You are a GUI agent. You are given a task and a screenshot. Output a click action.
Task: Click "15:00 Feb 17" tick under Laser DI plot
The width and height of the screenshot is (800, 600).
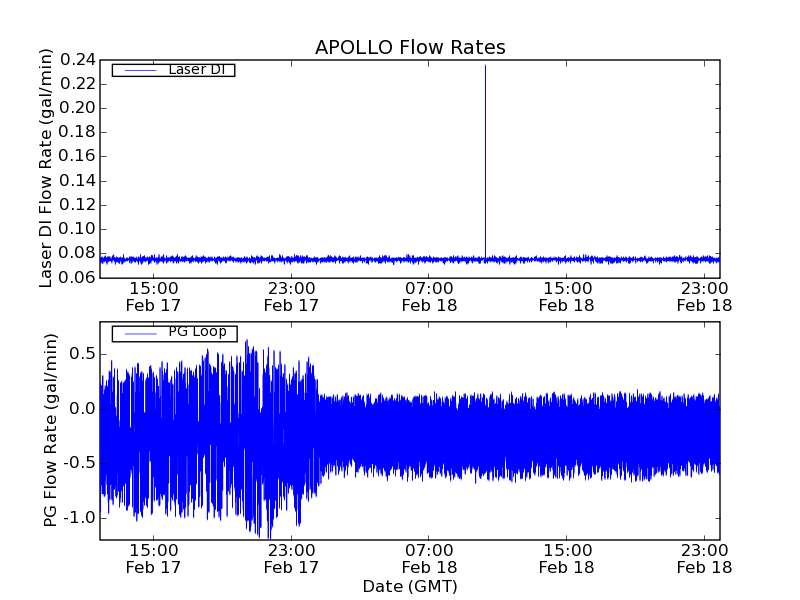coord(154,297)
